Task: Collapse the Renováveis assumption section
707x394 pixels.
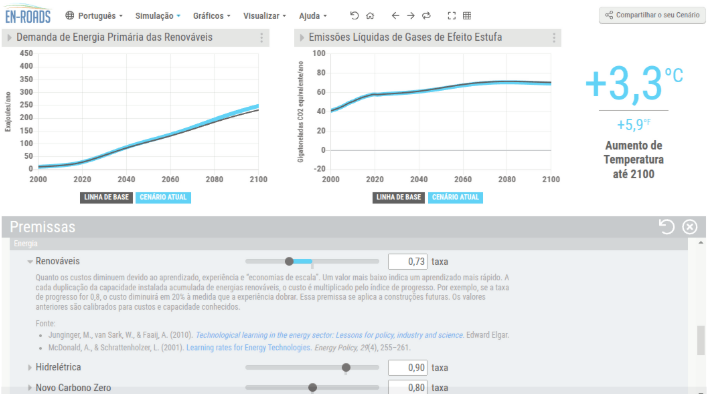Action: tap(30, 261)
